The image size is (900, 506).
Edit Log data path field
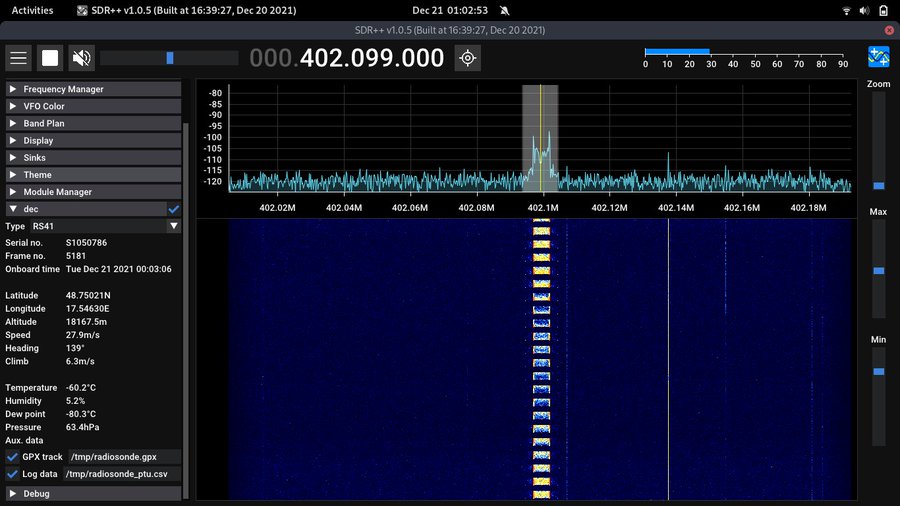pyautogui.click(x=122, y=474)
